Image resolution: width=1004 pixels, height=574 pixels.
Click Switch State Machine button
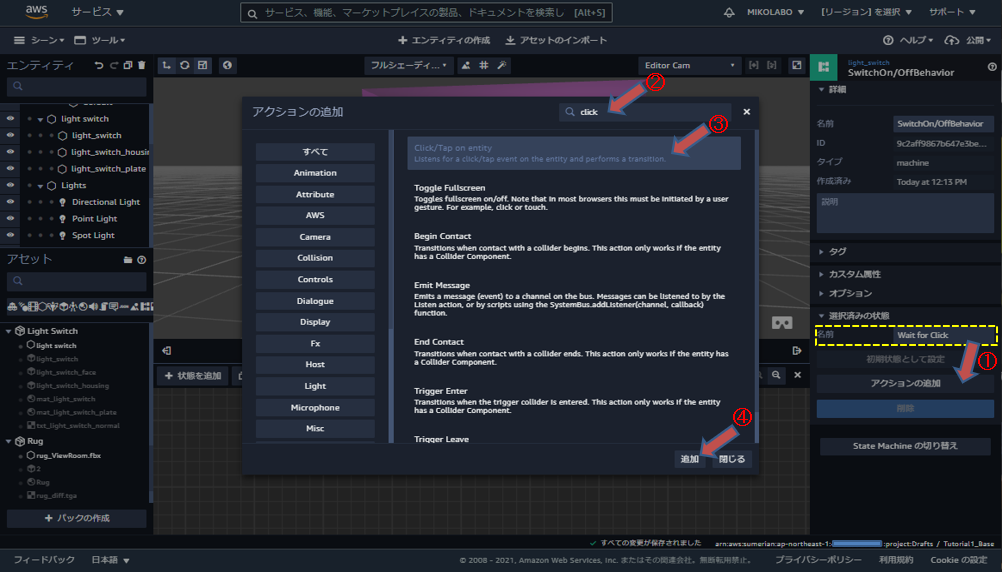(905, 446)
